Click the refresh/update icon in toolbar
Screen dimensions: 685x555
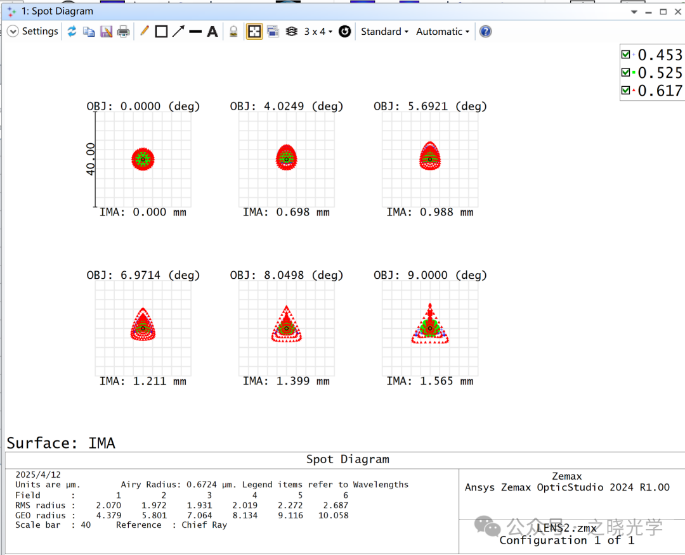[72, 32]
